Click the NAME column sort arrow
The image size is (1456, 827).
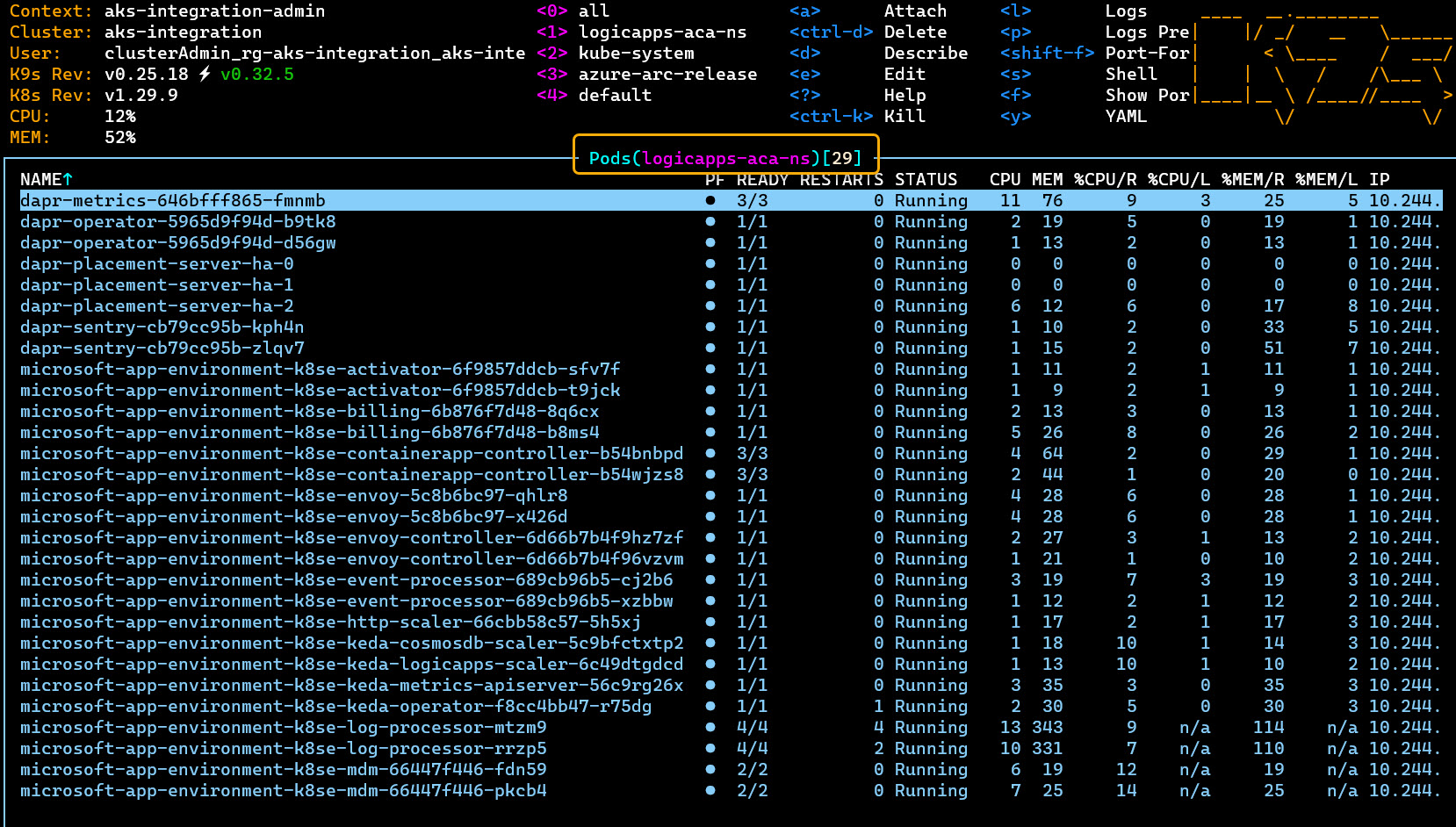point(68,180)
